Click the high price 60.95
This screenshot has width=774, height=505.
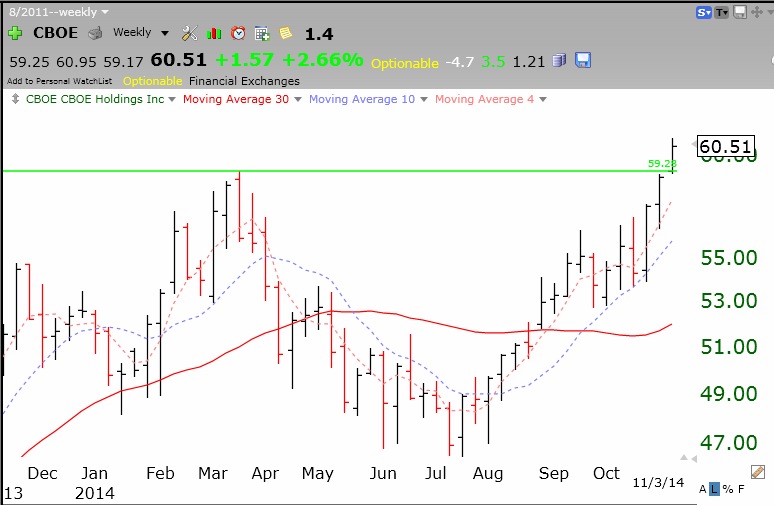click(77, 62)
